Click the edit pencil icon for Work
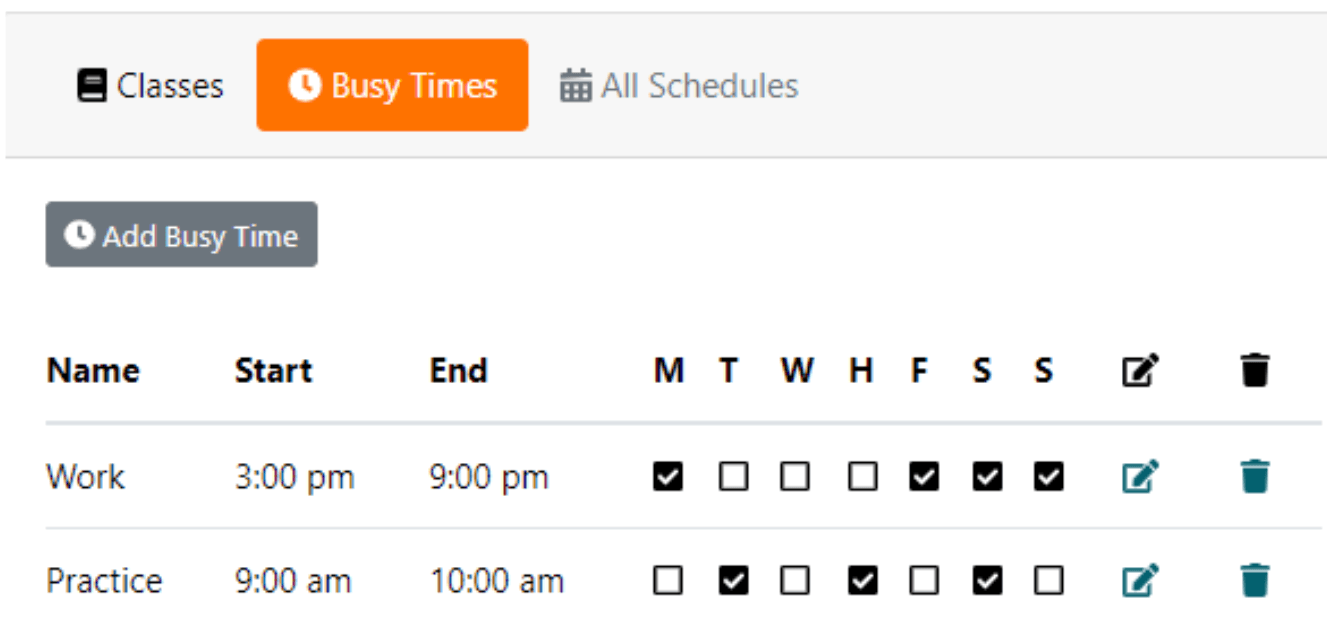This screenshot has width=1336, height=626. [1140, 477]
